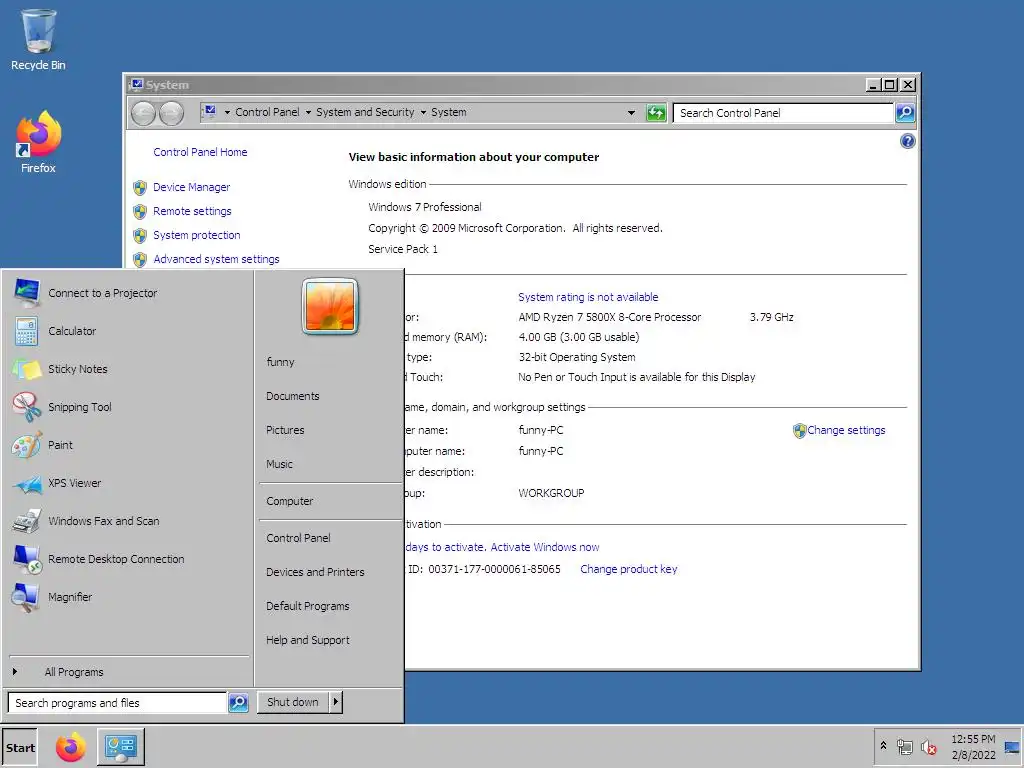Click the muted volume tray icon
Image resolution: width=1024 pixels, height=768 pixels.
928,747
